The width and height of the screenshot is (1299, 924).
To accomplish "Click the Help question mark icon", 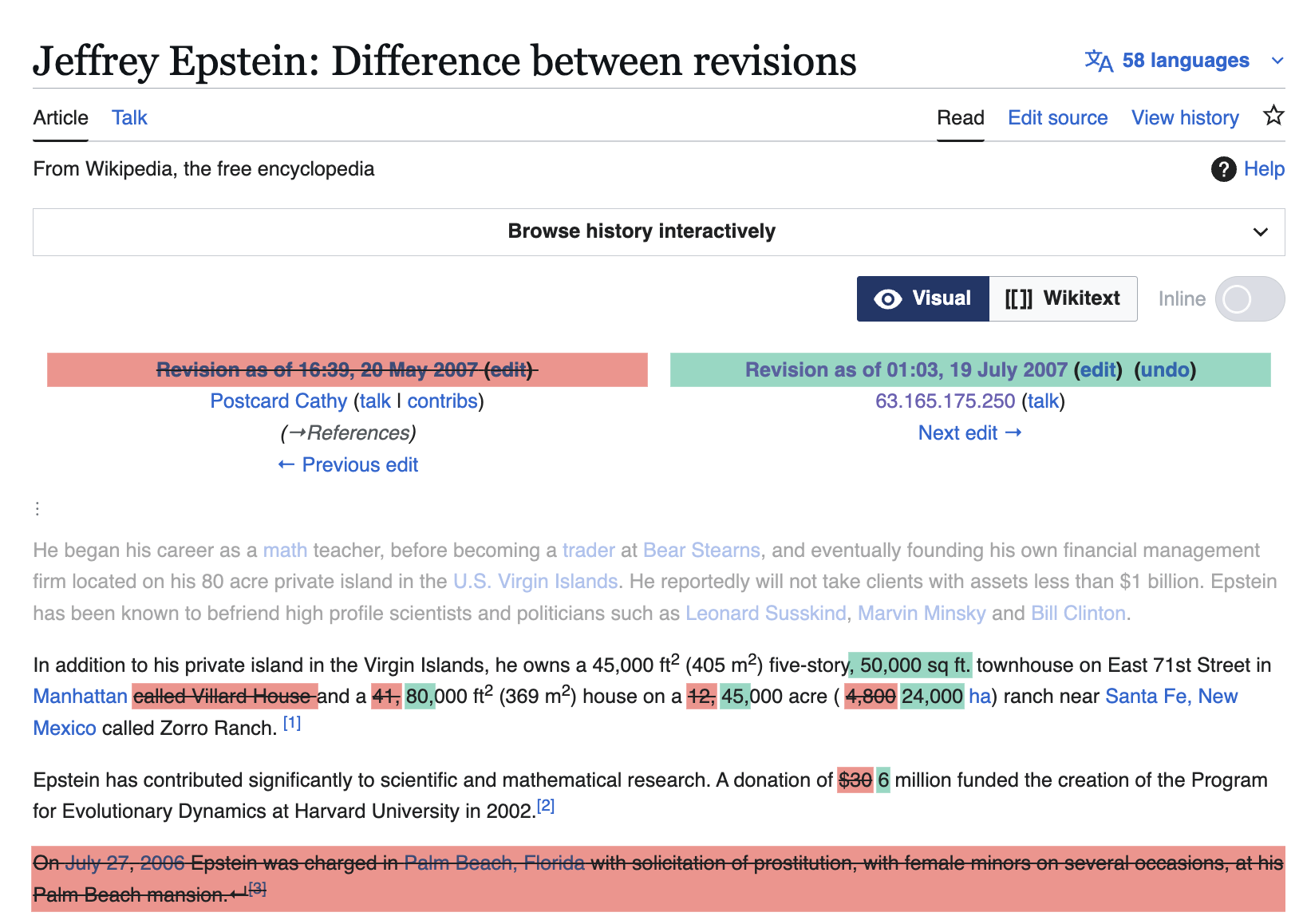I will [x=1223, y=169].
